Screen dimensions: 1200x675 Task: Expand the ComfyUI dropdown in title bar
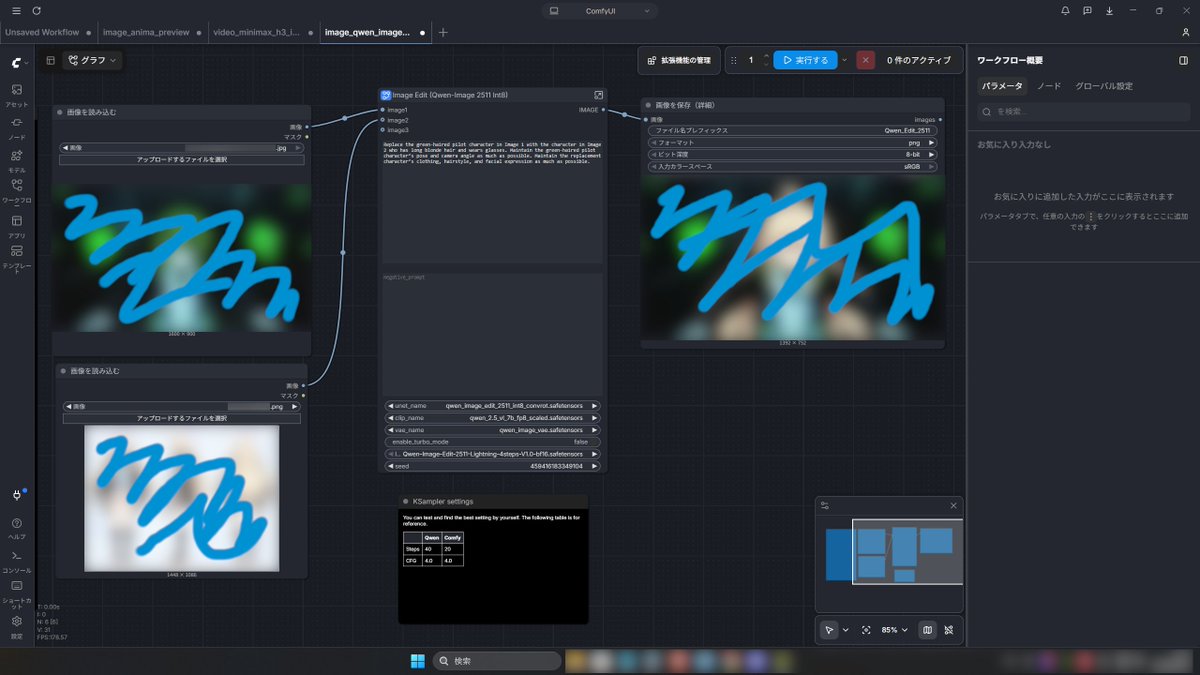tap(600, 10)
